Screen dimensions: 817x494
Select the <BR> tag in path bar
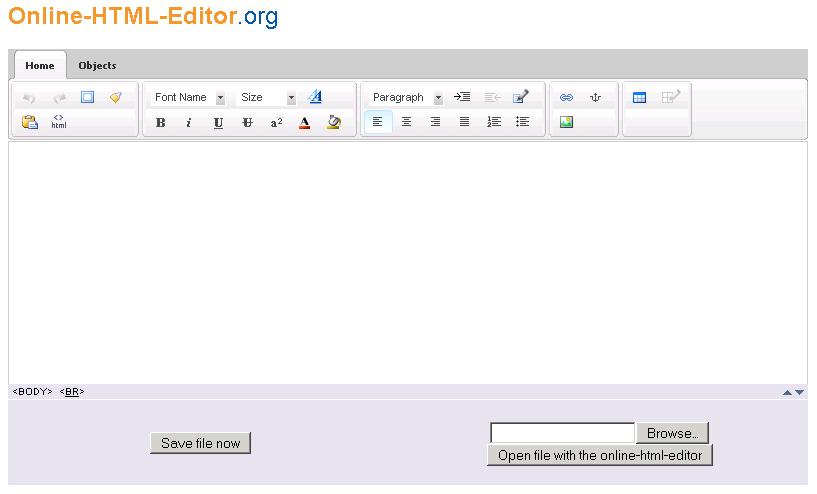tap(72, 392)
